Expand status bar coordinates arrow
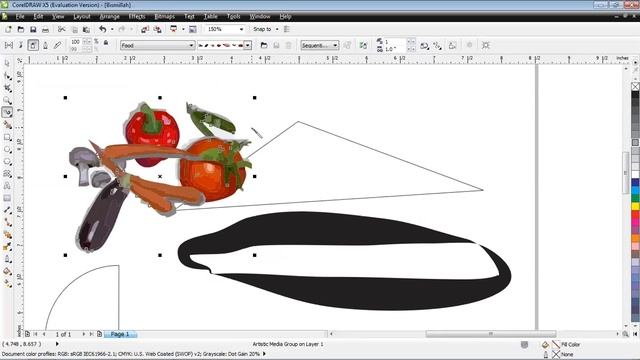Screen dimensions: 640x360 coord(57,344)
